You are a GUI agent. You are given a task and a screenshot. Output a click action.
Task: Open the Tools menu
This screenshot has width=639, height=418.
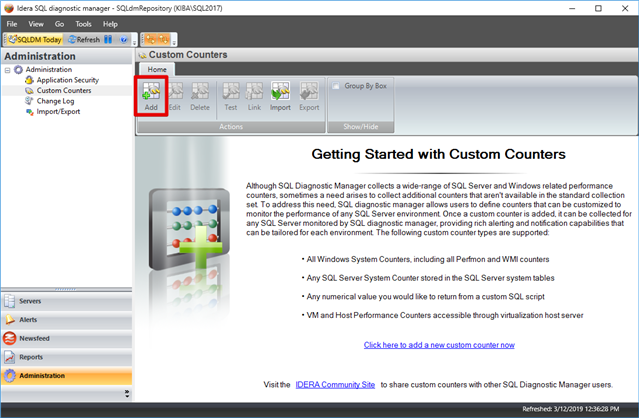point(83,24)
